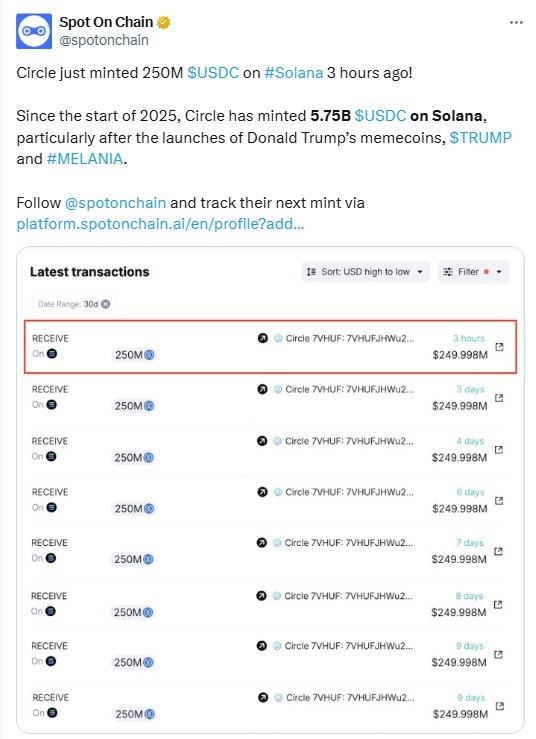The width and height of the screenshot is (536, 739).
Task: Open external link icon for the 3 days transaction
Action: (499, 398)
